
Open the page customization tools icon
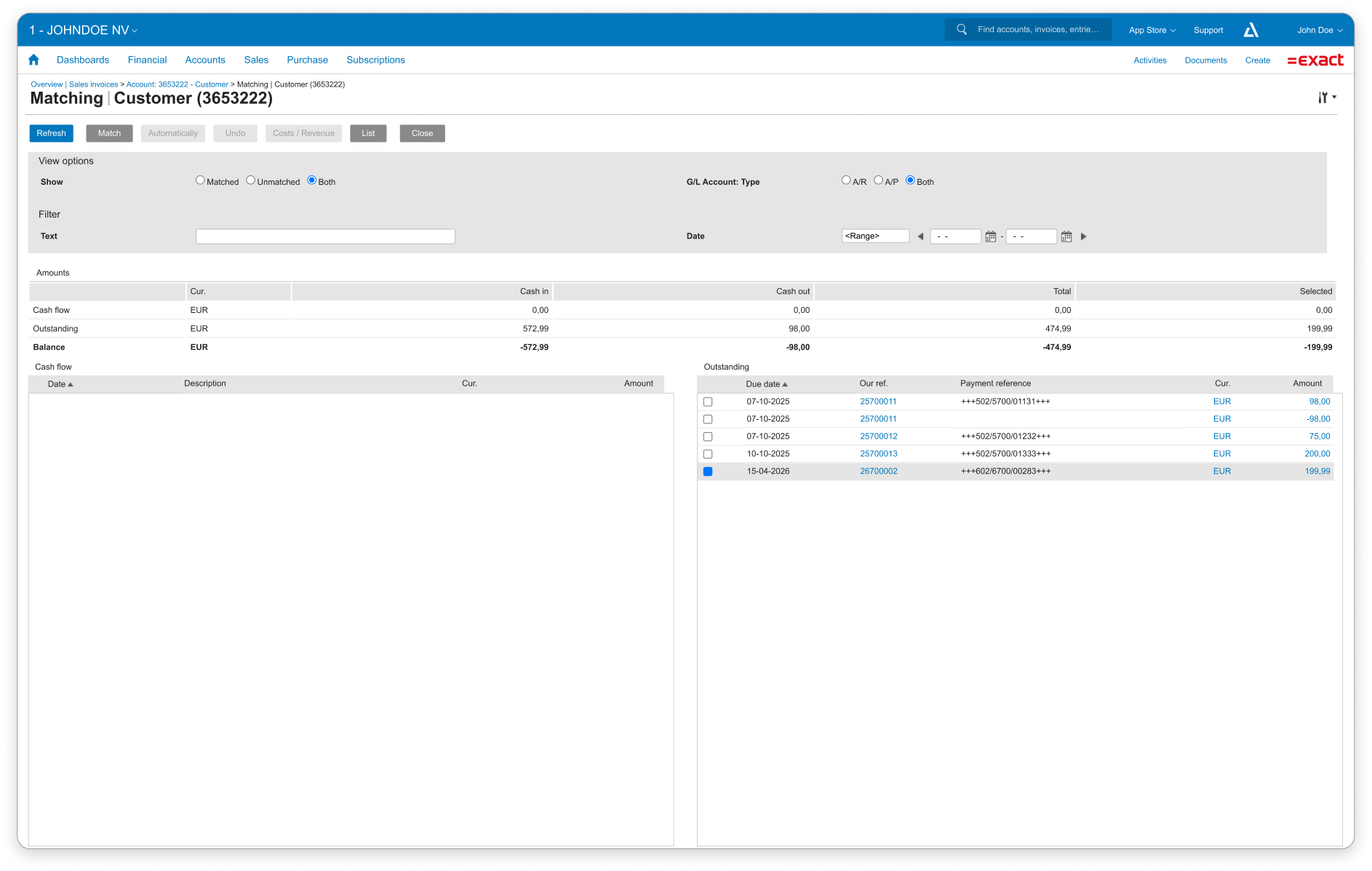(x=1325, y=98)
